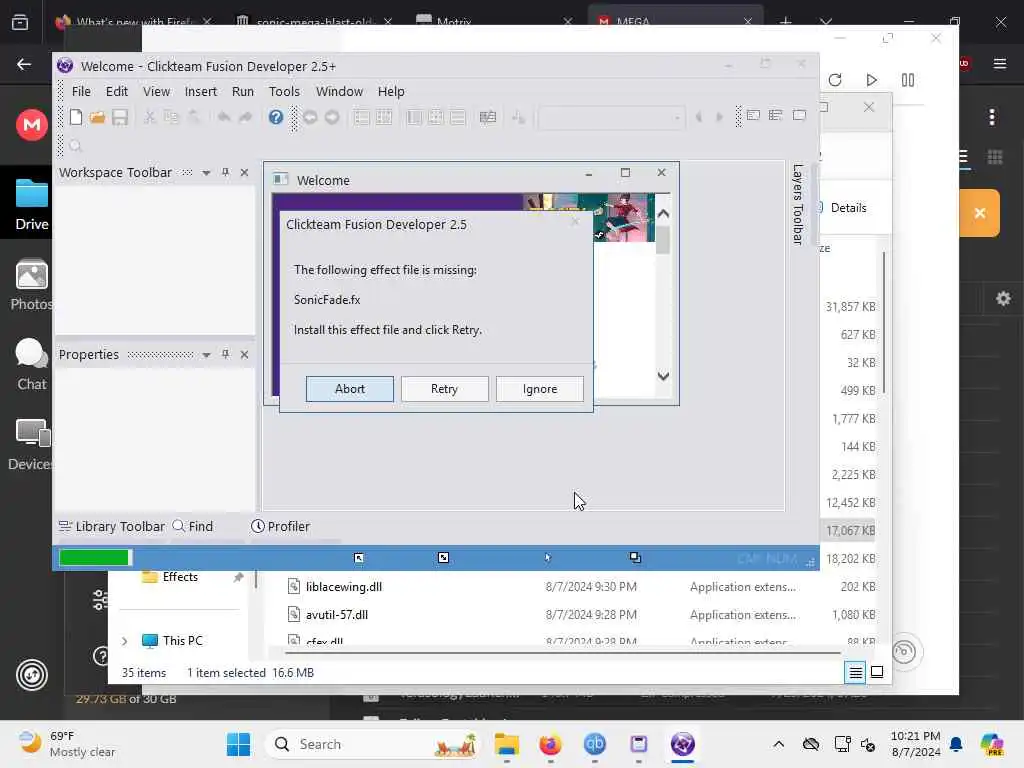Click Ignore in the missing effect dialog
The image size is (1024, 768).
point(539,389)
